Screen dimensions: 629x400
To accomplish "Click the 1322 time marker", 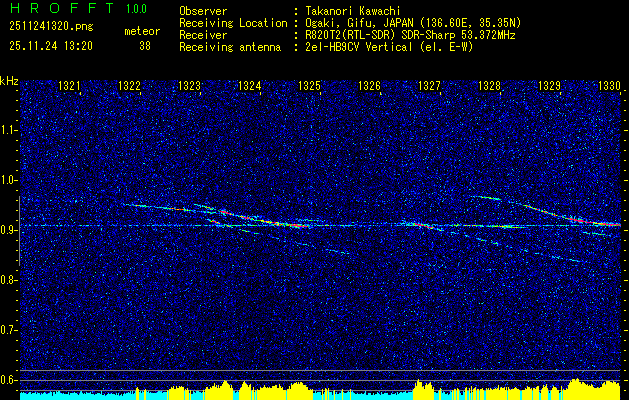I will 129,85.
